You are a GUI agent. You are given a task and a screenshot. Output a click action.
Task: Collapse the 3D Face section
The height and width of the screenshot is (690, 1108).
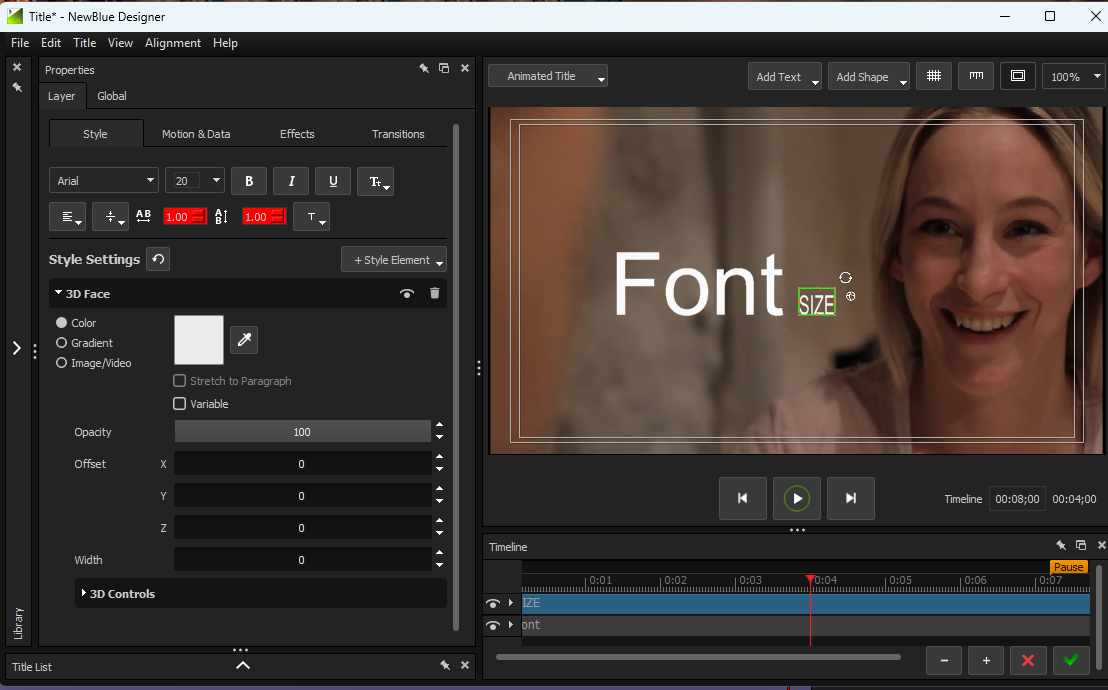[58, 292]
